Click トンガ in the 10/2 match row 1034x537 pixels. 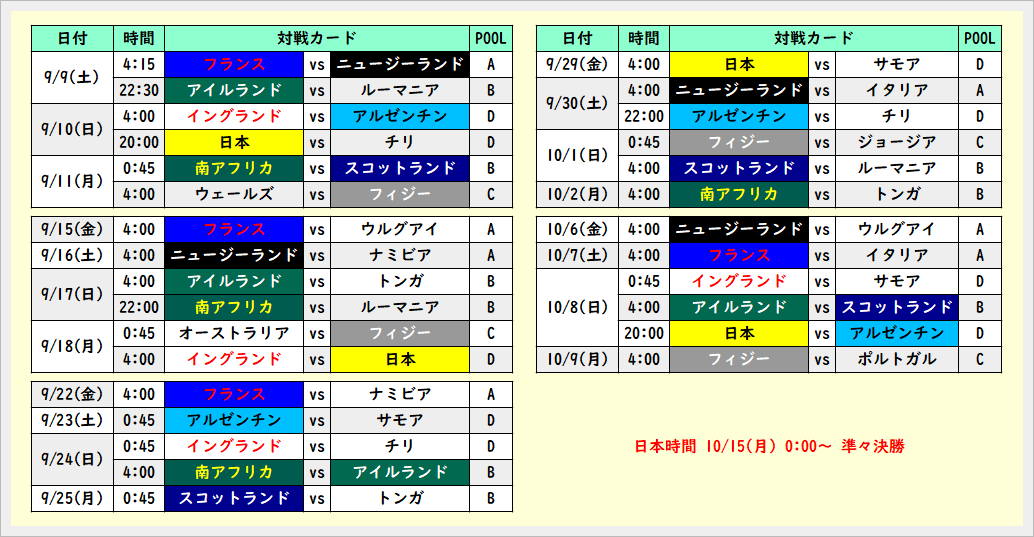point(897,194)
